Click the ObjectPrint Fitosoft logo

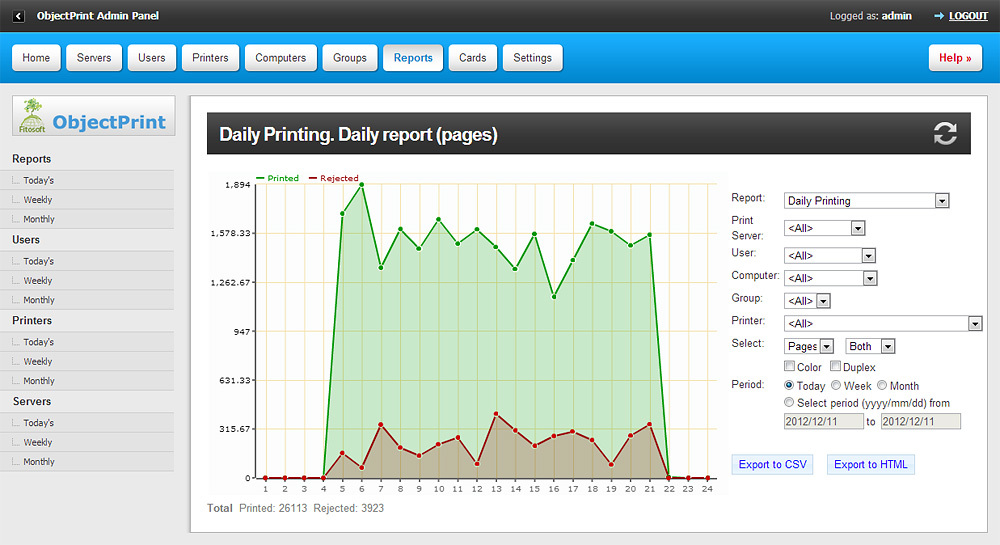coord(92,117)
